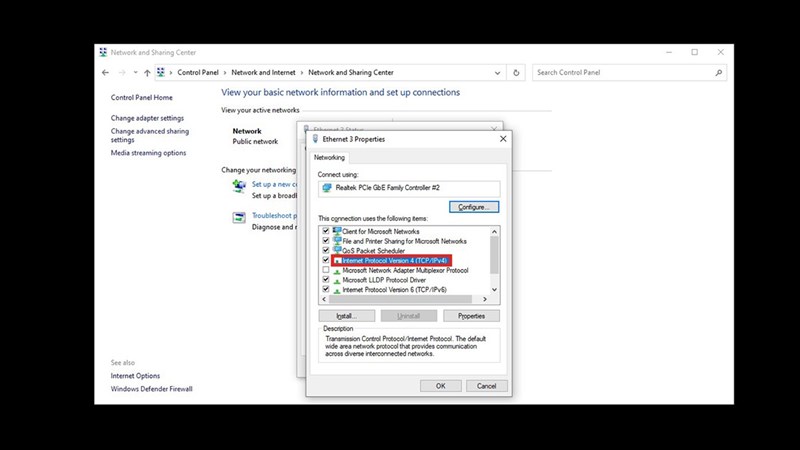
Task: Toggle Internet Protocol Version 6 checkbox
Action: pos(326,289)
